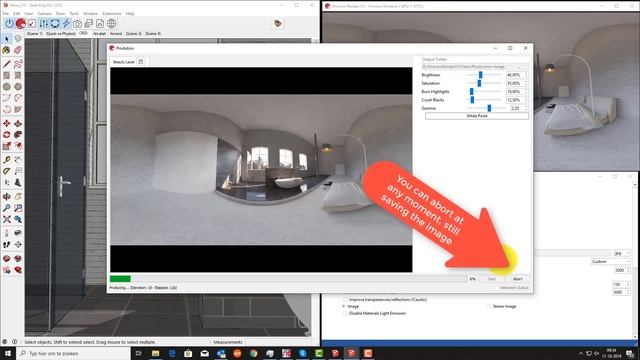
Task: Open the Help menu in SketchUp
Action: click(x=130, y=13)
